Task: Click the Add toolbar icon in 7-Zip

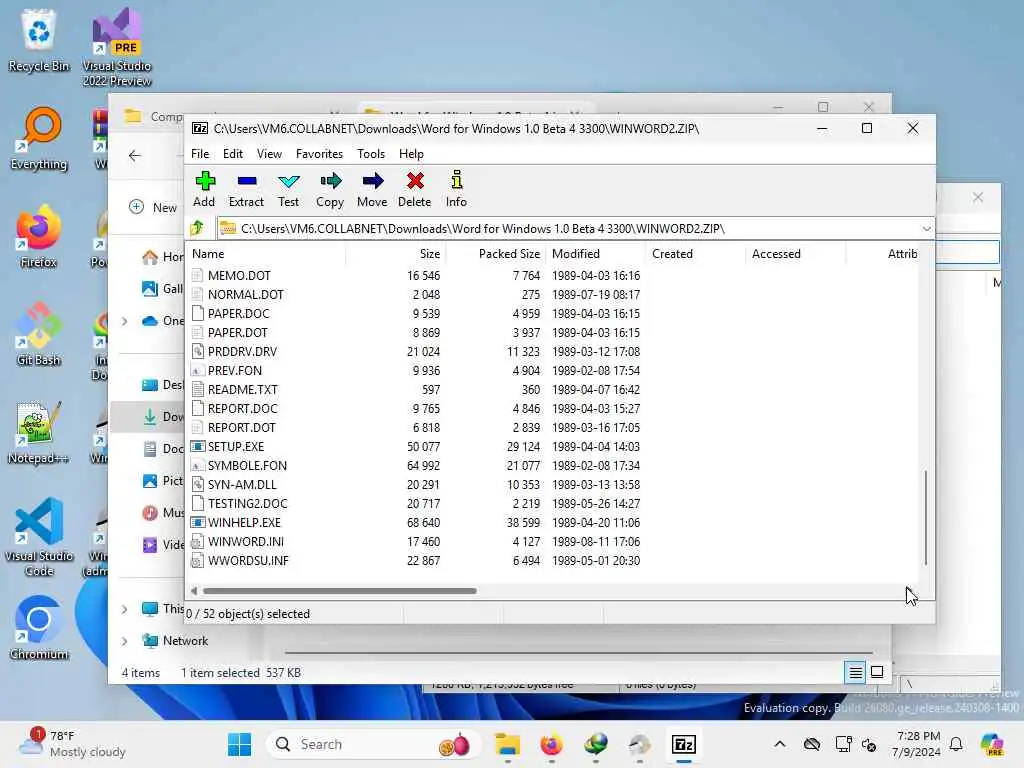Action: pos(204,182)
